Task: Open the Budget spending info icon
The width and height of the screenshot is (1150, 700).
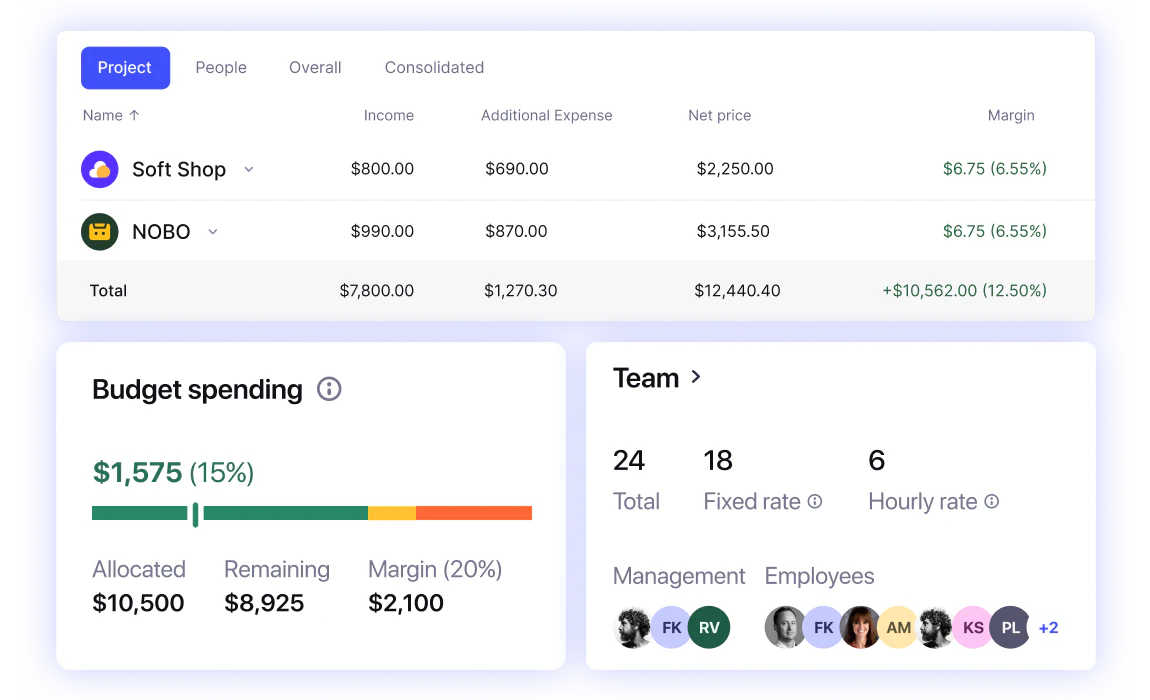Action: [x=329, y=389]
